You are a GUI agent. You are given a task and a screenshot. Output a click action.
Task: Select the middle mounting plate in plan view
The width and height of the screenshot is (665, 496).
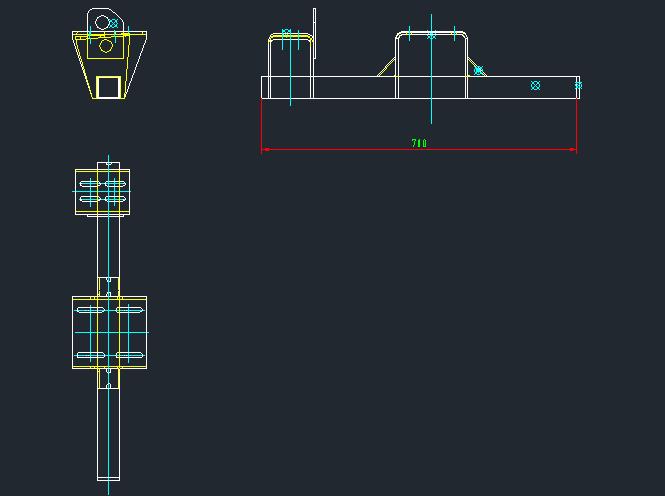pyautogui.click(x=110, y=332)
